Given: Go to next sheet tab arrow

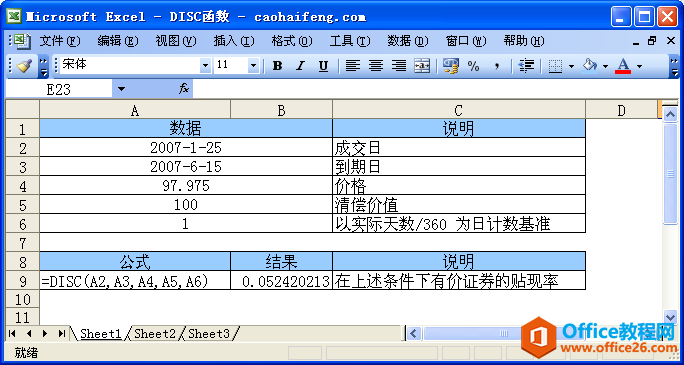Looking at the screenshot, I should [45, 334].
